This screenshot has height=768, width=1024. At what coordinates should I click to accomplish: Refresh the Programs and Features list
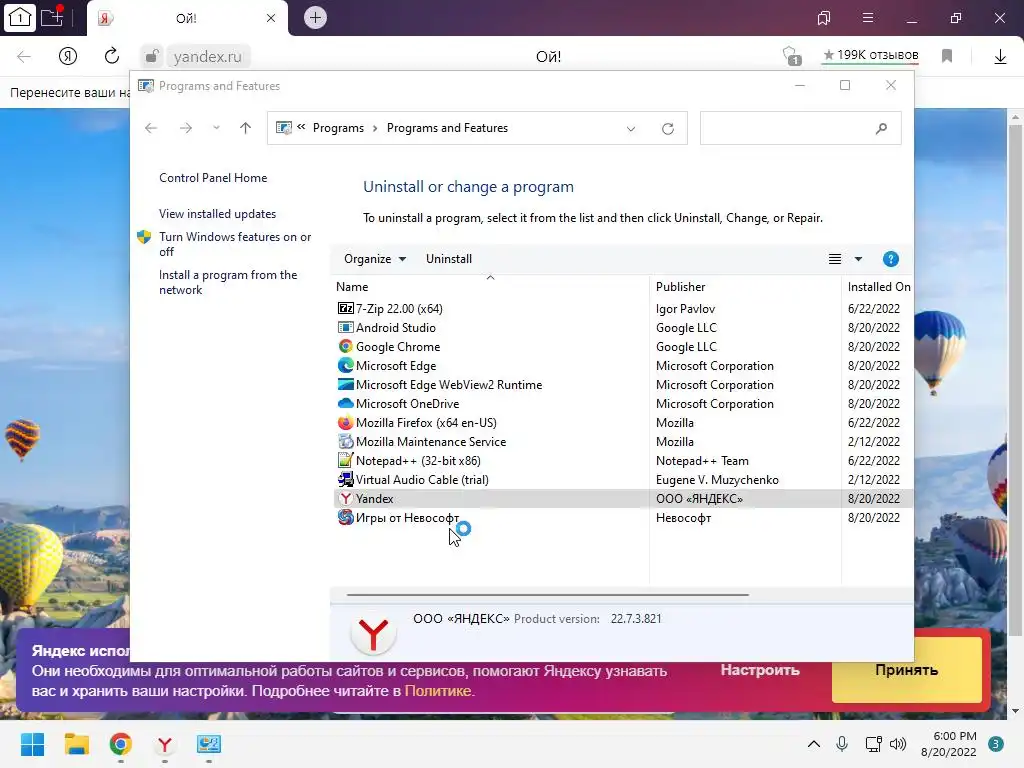point(667,129)
